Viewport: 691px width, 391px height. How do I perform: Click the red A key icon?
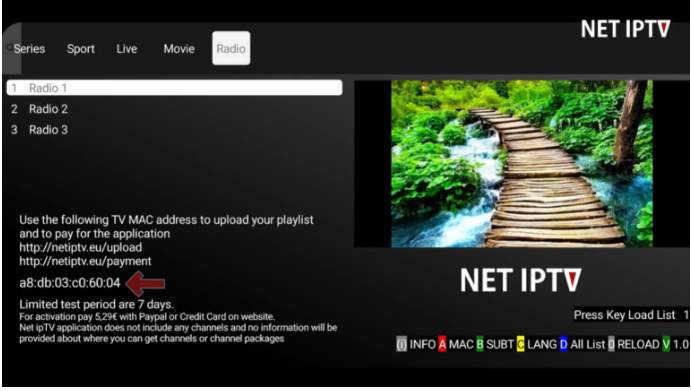442,344
